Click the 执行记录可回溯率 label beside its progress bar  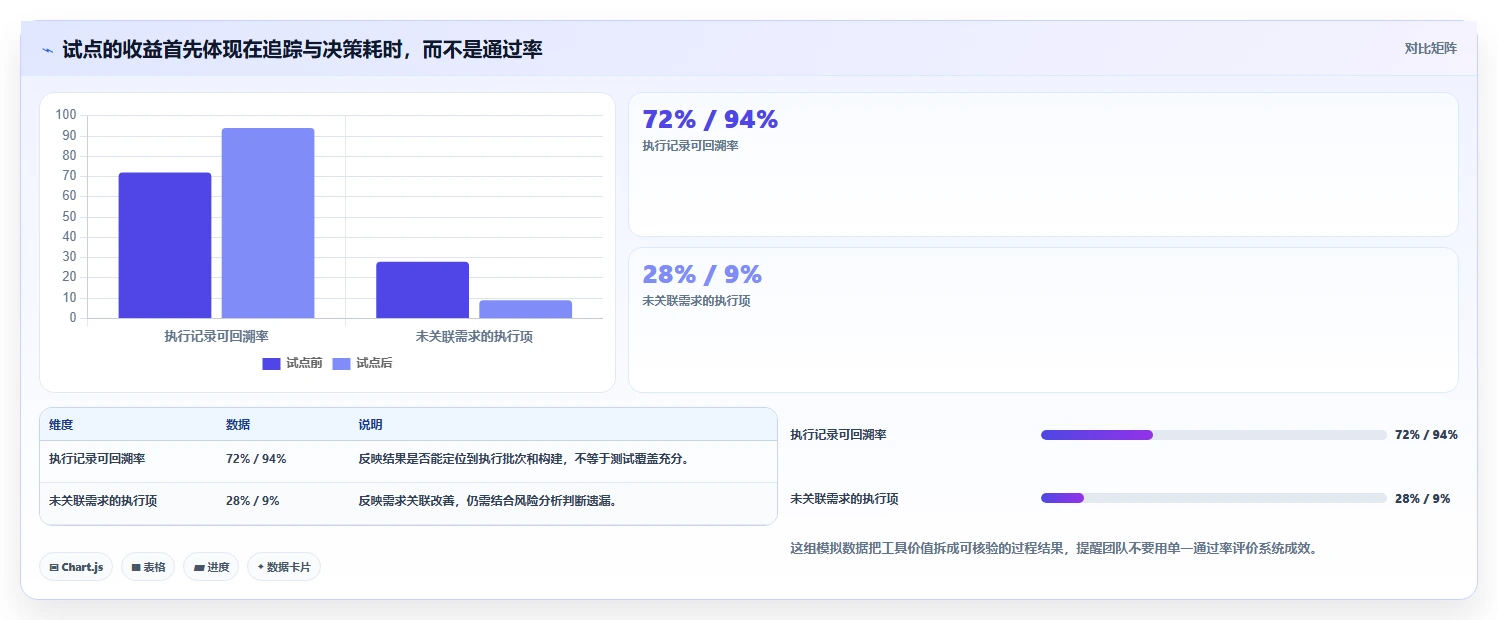tap(838, 435)
